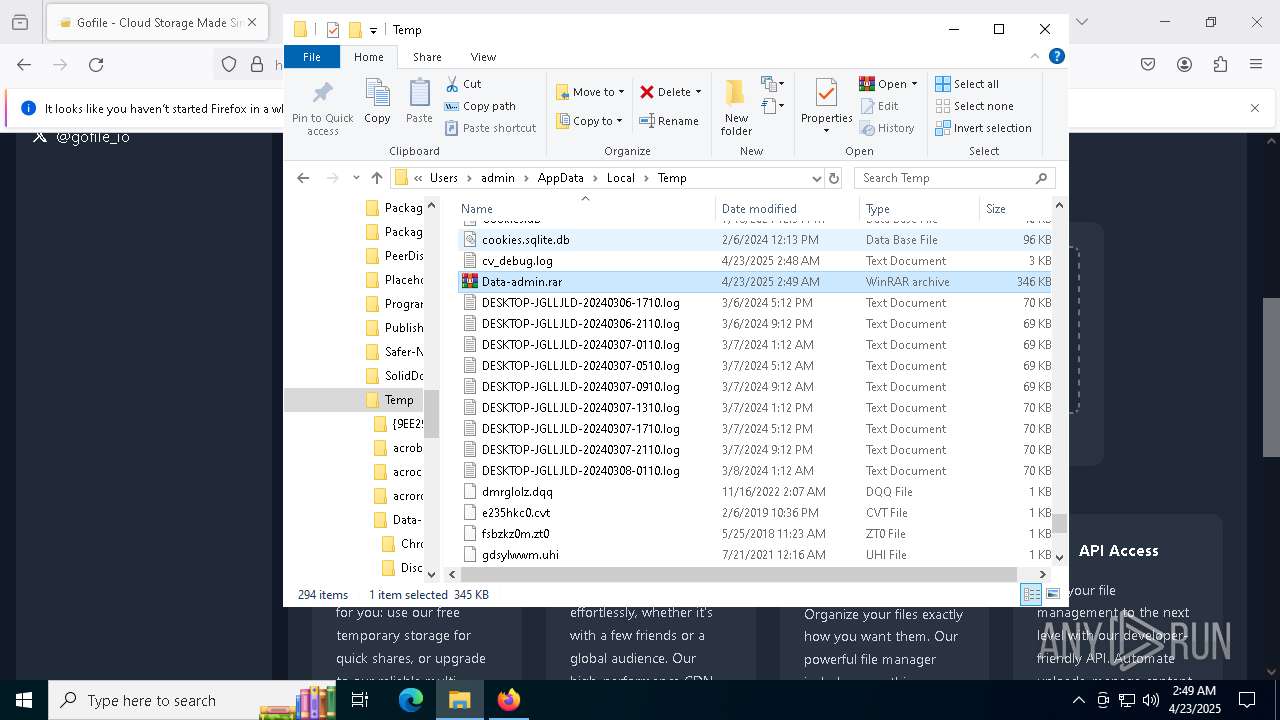1280x720 pixels.
Task: Open the File menu tab
Action: pyautogui.click(x=312, y=57)
